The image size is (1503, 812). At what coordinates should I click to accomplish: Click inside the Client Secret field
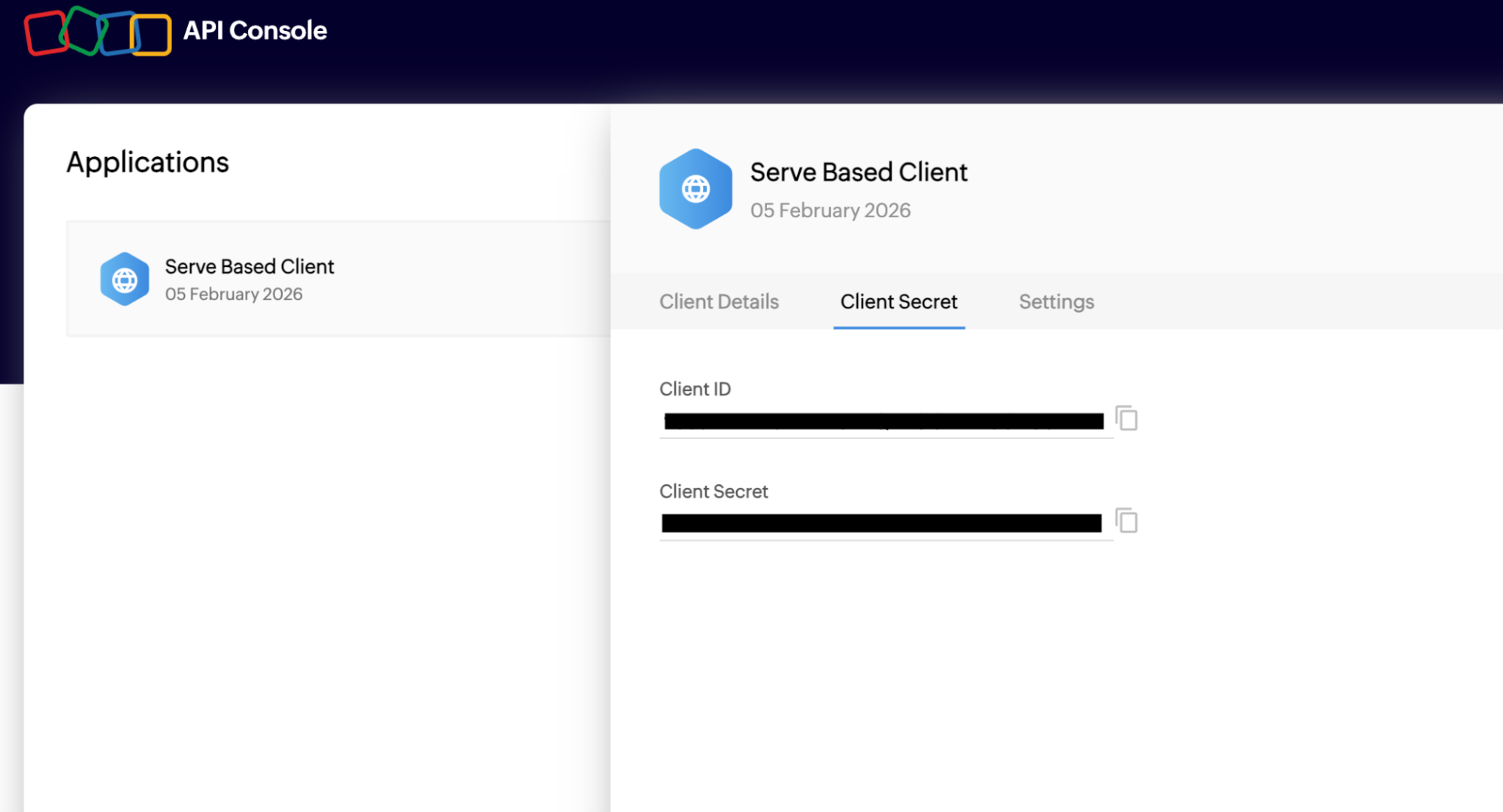(x=881, y=523)
